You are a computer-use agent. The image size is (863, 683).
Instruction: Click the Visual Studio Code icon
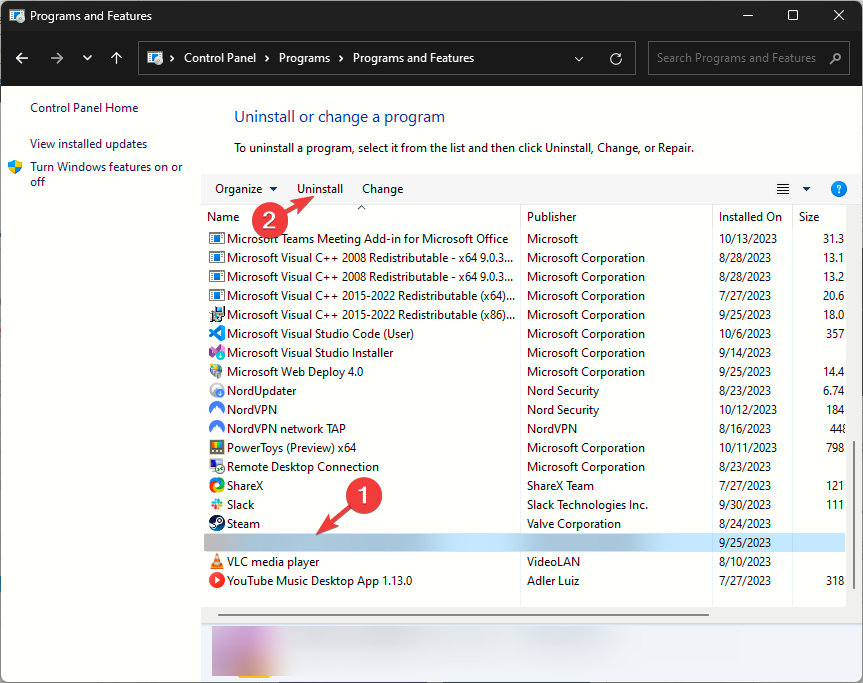coord(217,334)
